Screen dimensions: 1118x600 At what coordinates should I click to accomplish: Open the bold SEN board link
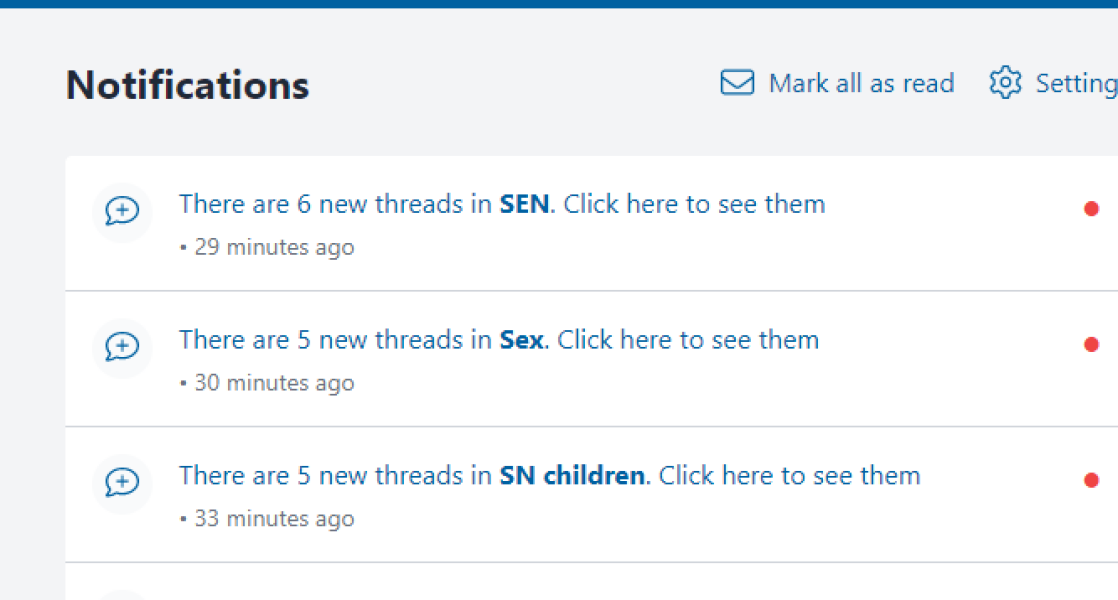524,204
